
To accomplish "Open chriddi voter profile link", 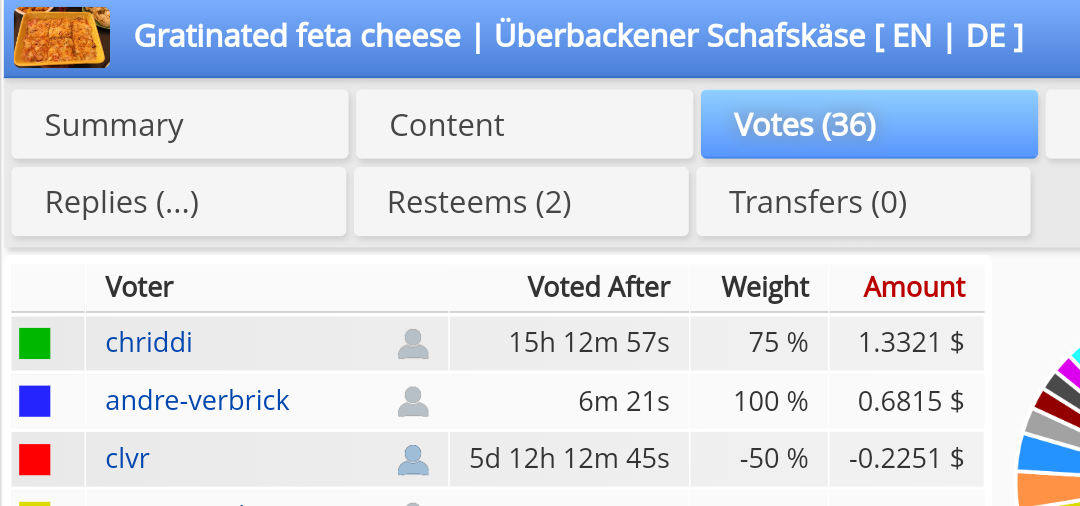I will 149,343.
